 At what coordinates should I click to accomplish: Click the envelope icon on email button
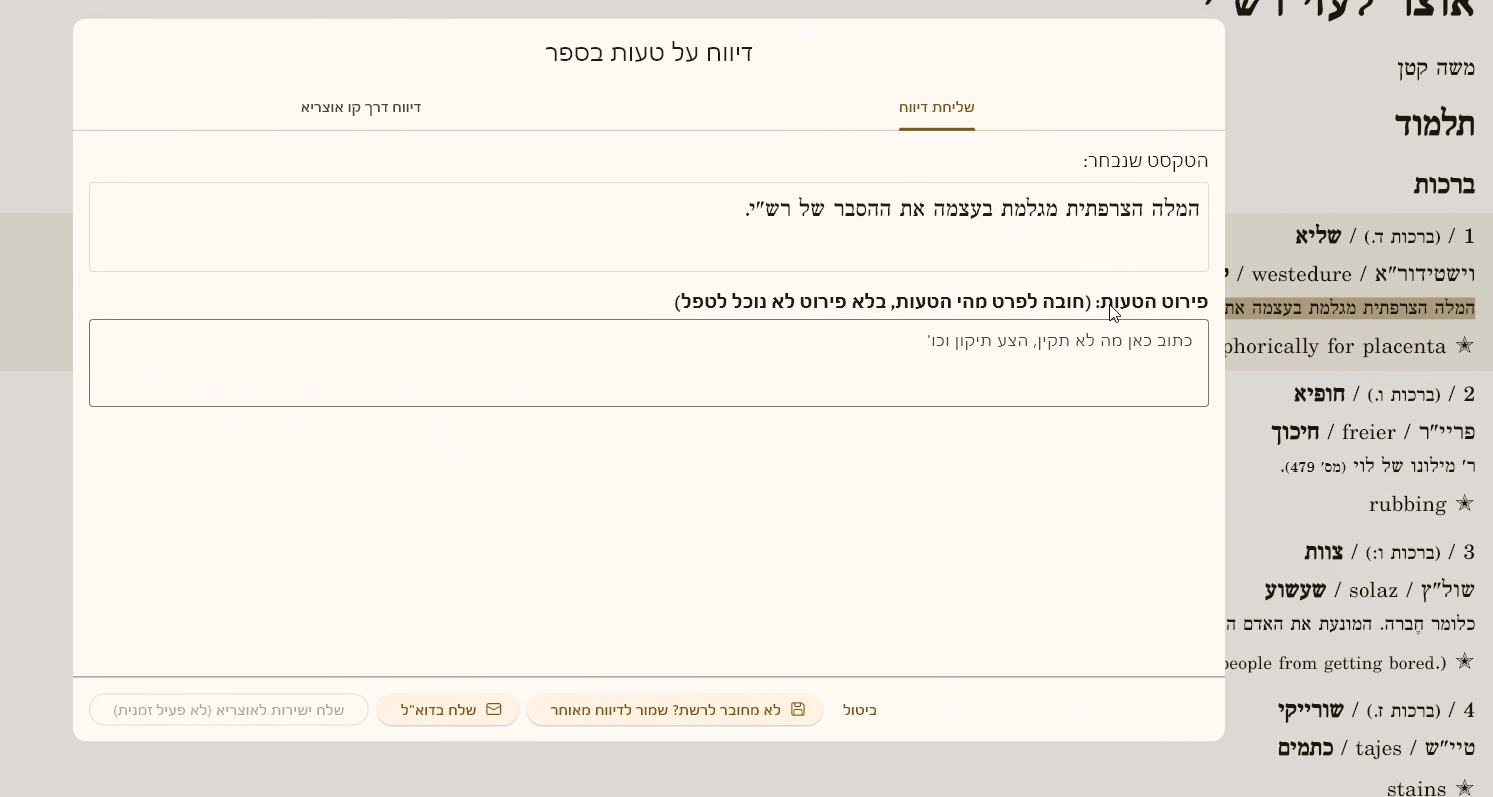pos(493,709)
